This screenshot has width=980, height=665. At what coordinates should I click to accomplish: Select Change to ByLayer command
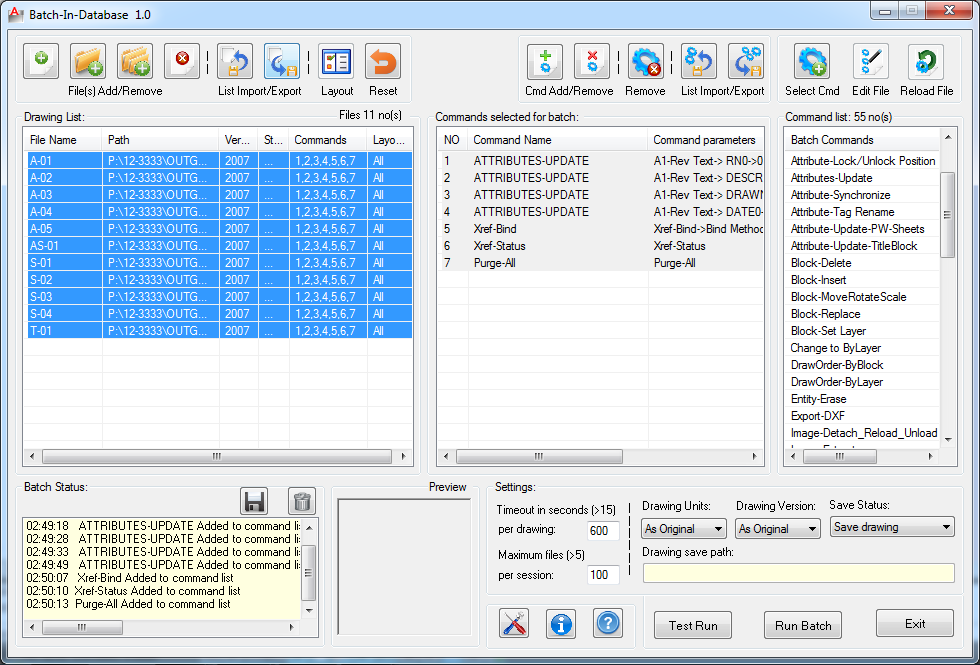862,348
